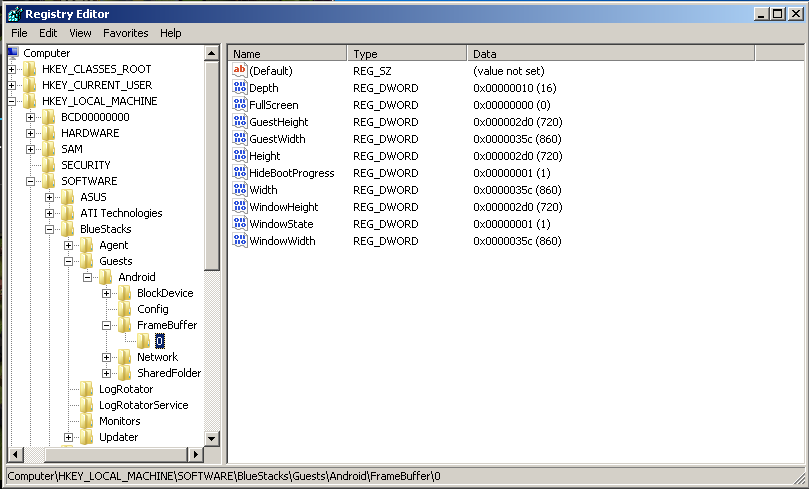Image resolution: width=809 pixels, height=489 pixels.
Task: Click the Width DWORD icon
Action: [240, 189]
